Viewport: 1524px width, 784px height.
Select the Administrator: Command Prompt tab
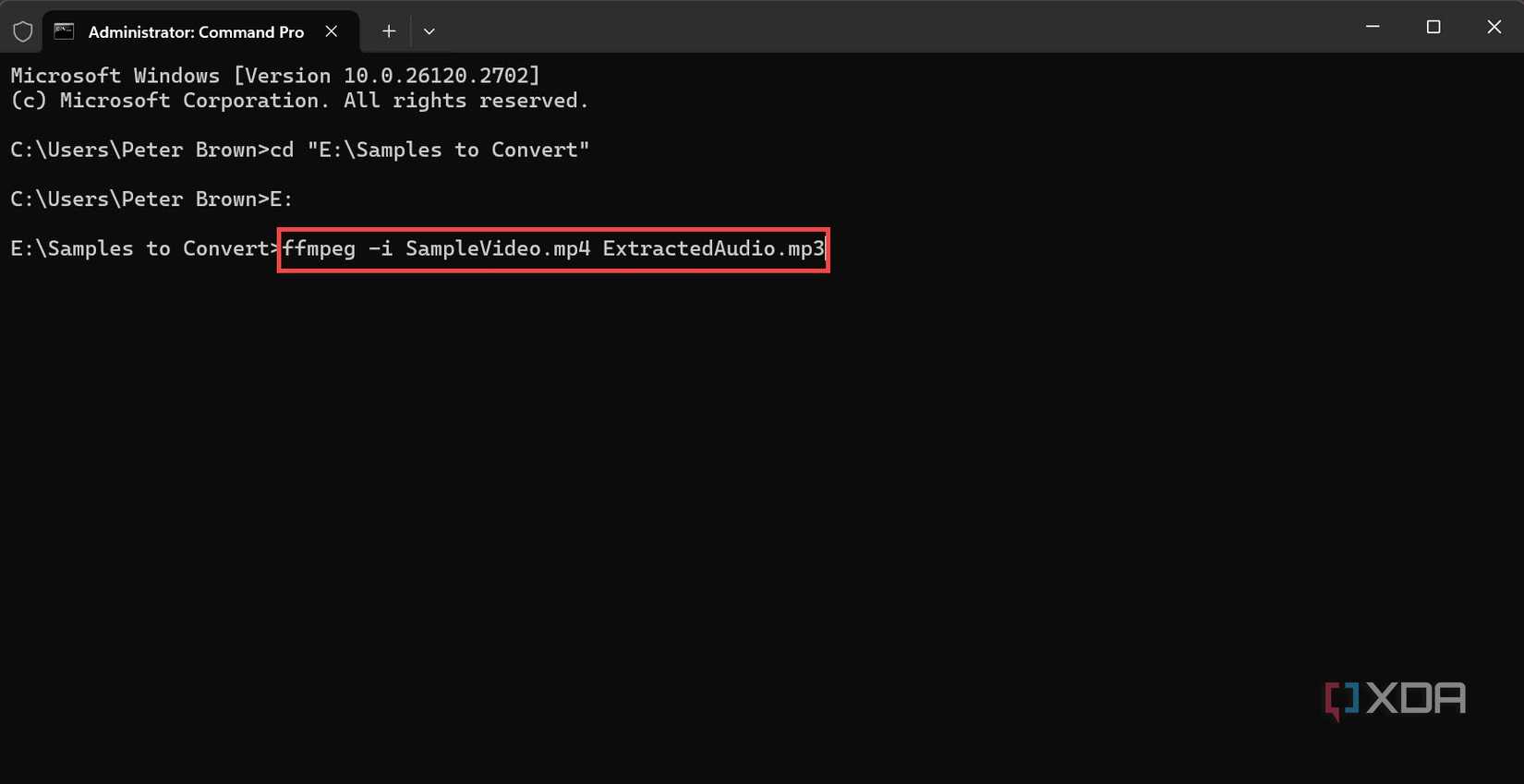point(196,31)
